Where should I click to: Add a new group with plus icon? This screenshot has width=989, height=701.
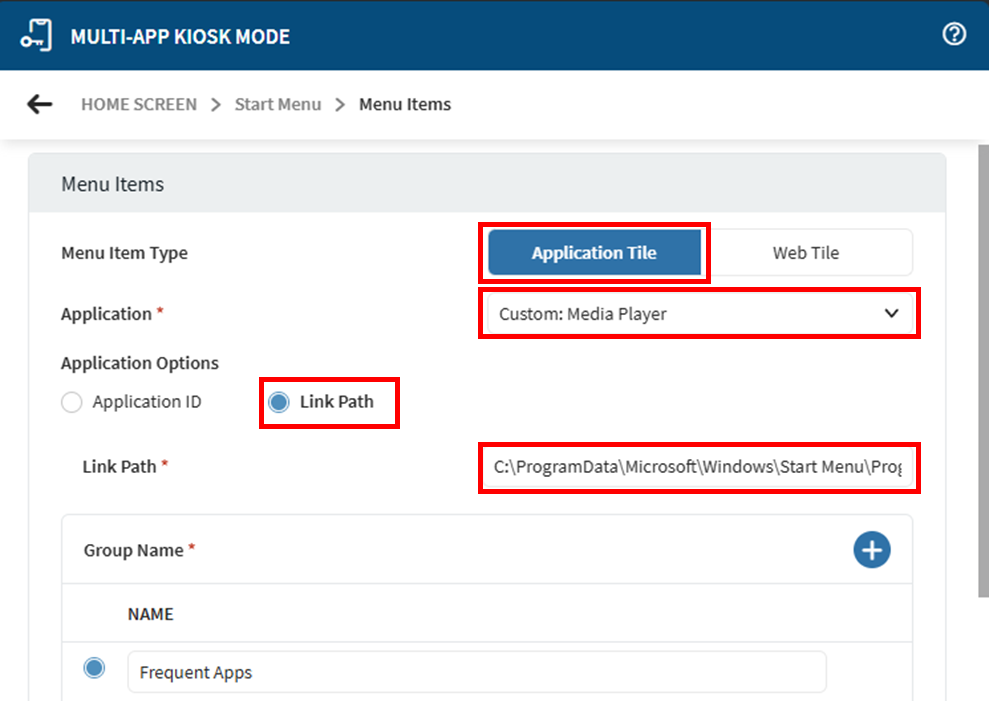point(871,549)
